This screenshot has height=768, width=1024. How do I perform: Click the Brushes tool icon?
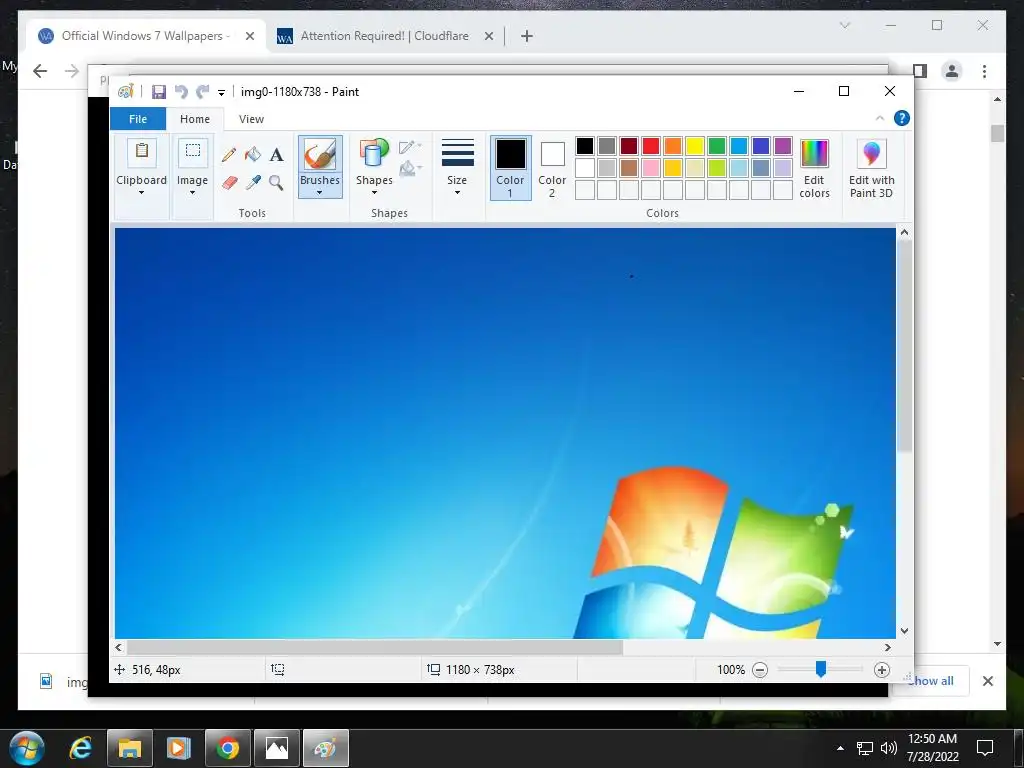click(320, 155)
